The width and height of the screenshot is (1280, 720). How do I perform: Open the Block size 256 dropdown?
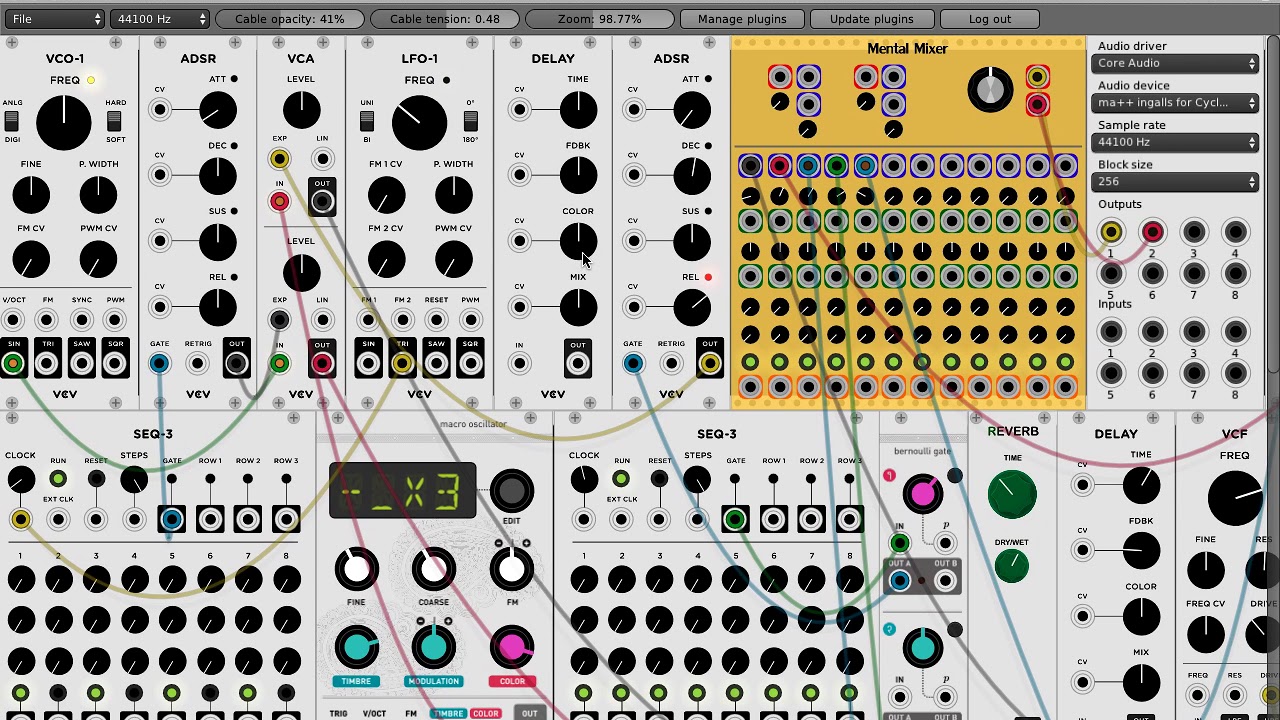1176,182
